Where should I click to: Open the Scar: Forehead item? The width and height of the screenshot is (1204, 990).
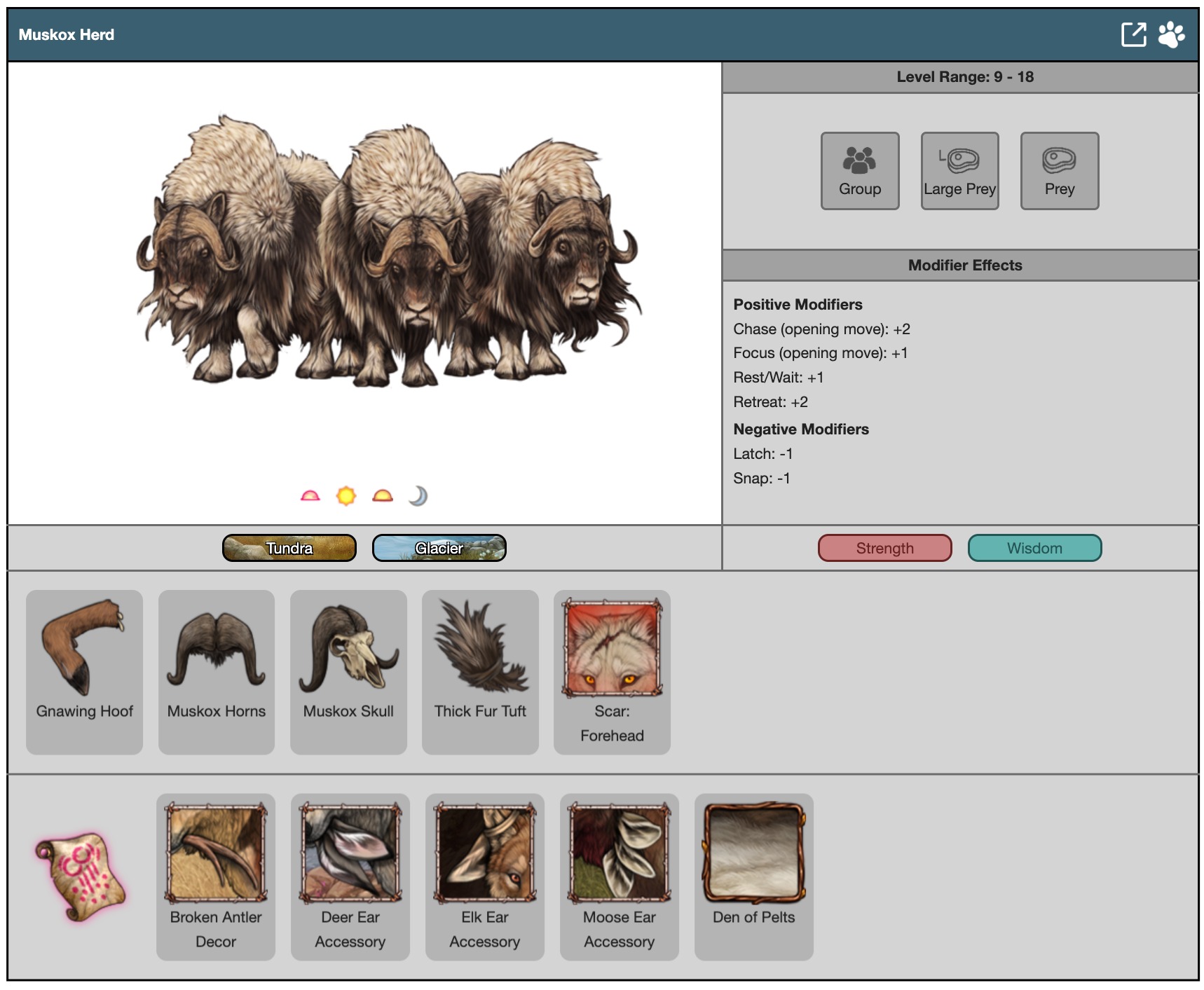(612, 671)
